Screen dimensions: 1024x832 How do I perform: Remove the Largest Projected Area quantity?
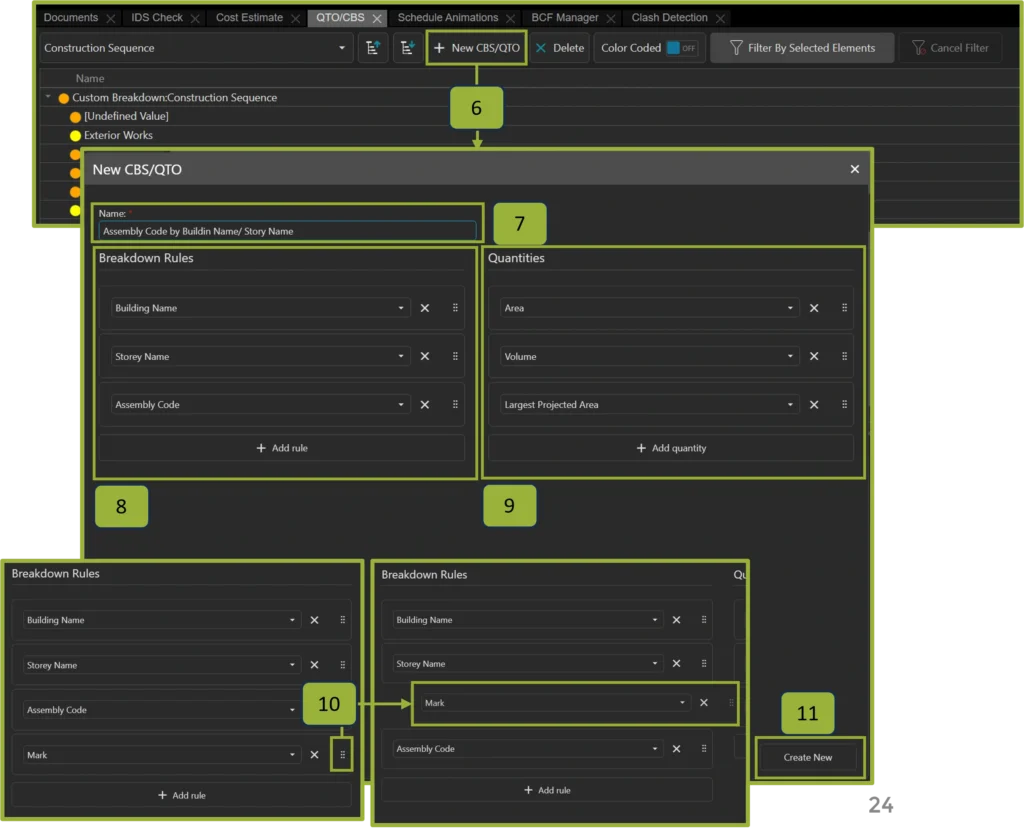click(x=814, y=405)
